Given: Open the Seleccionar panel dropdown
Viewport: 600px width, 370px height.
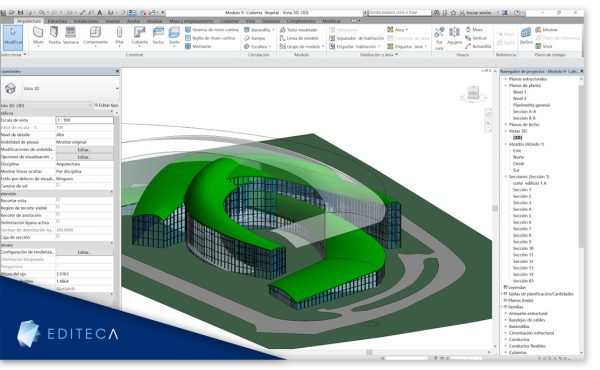Looking at the screenshot, I should pyautogui.click(x=13, y=55).
